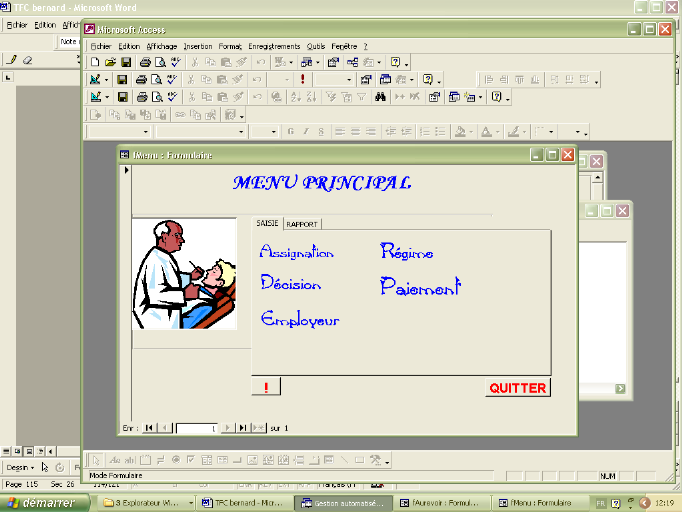682x512 pixels.
Task: Open the Relationships window icon
Action: (352, 62)
